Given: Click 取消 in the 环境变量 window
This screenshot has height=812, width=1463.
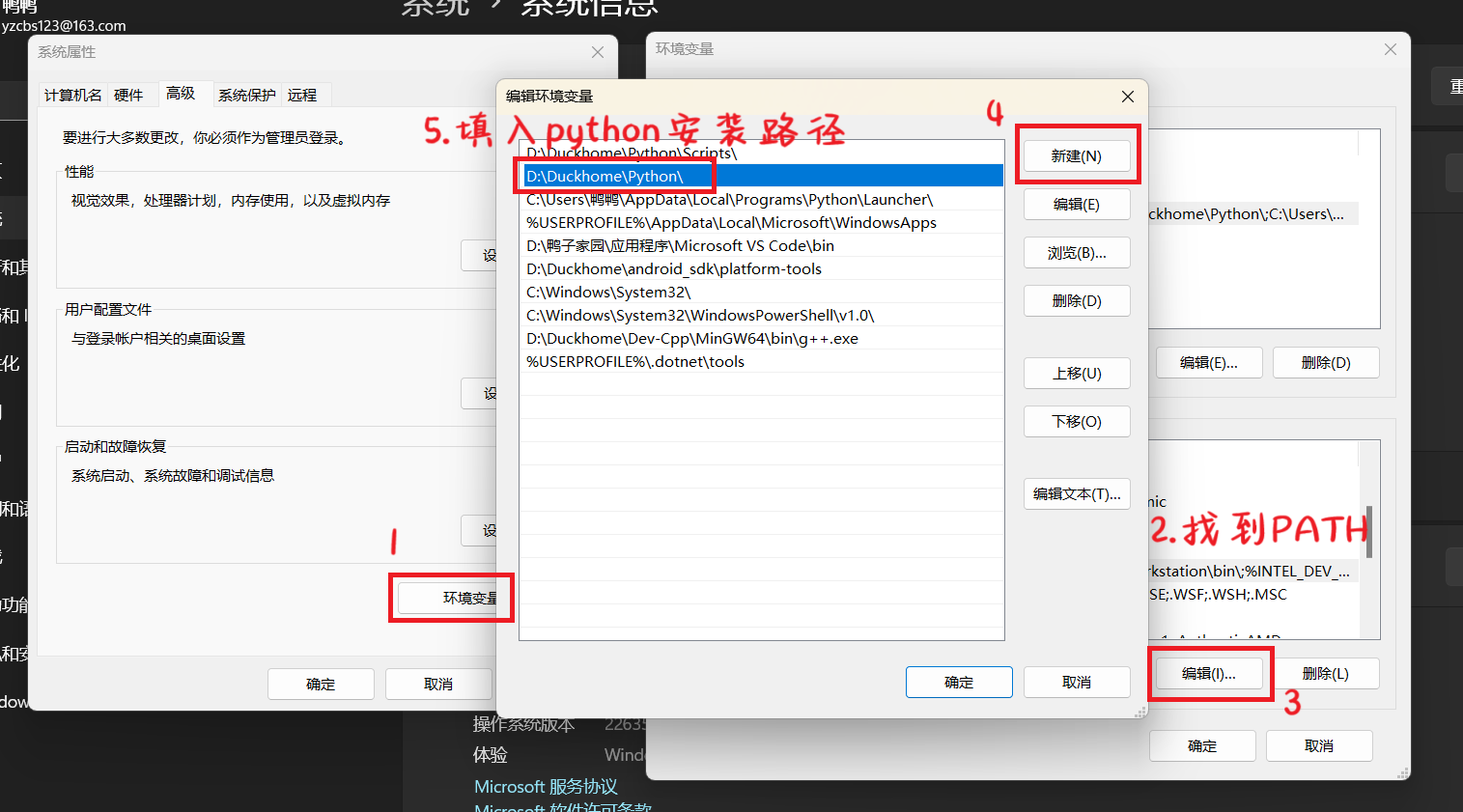Looking at the screenshot, I should pyautogui.click(x=1319, y=746).
